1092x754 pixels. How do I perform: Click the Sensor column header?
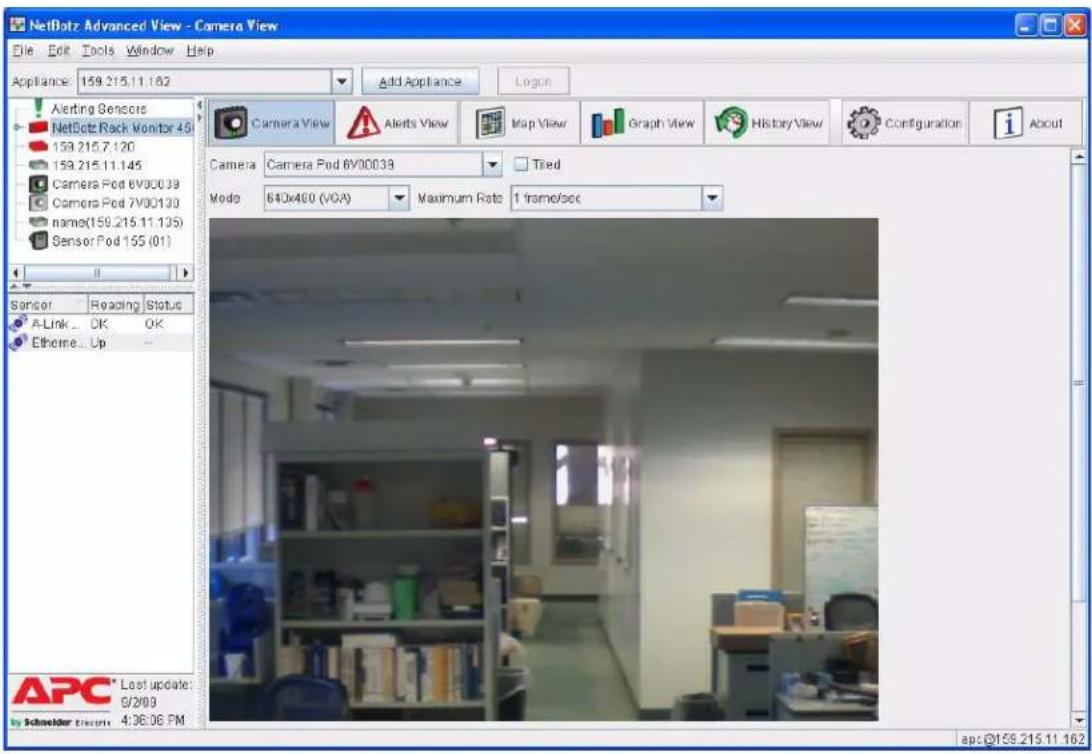click(47, 305)
